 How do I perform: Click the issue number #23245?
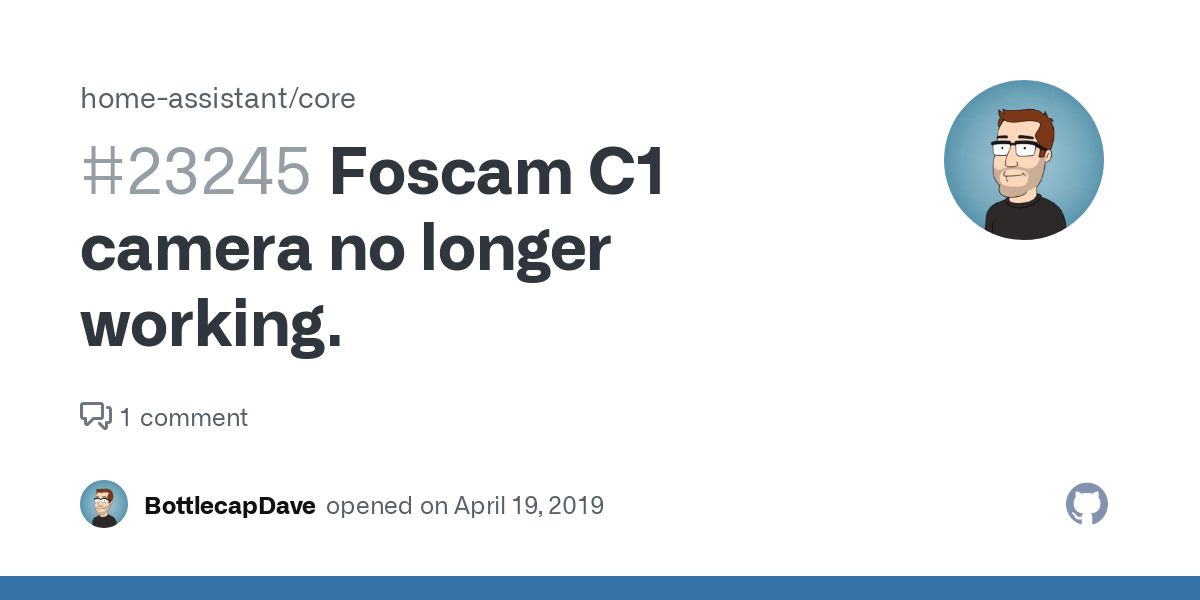pyautogui.click(x=195, y=172)
